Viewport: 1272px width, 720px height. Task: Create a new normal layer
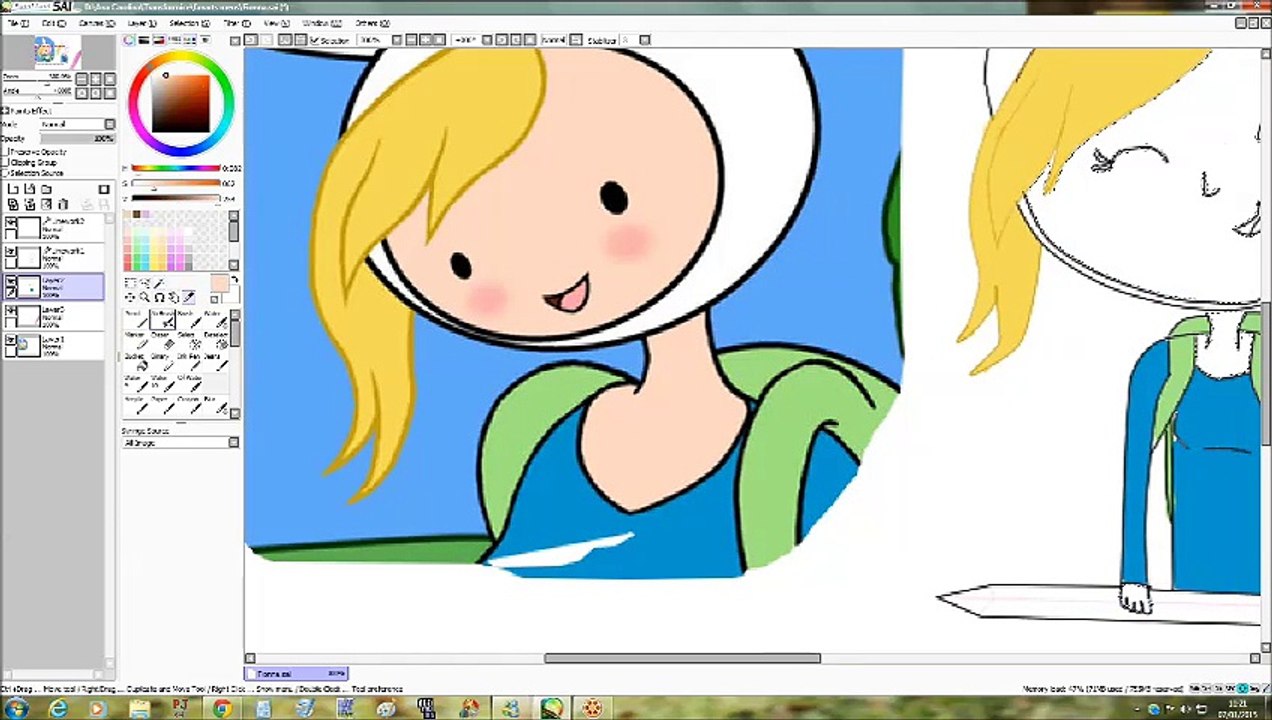coord(13,189)
